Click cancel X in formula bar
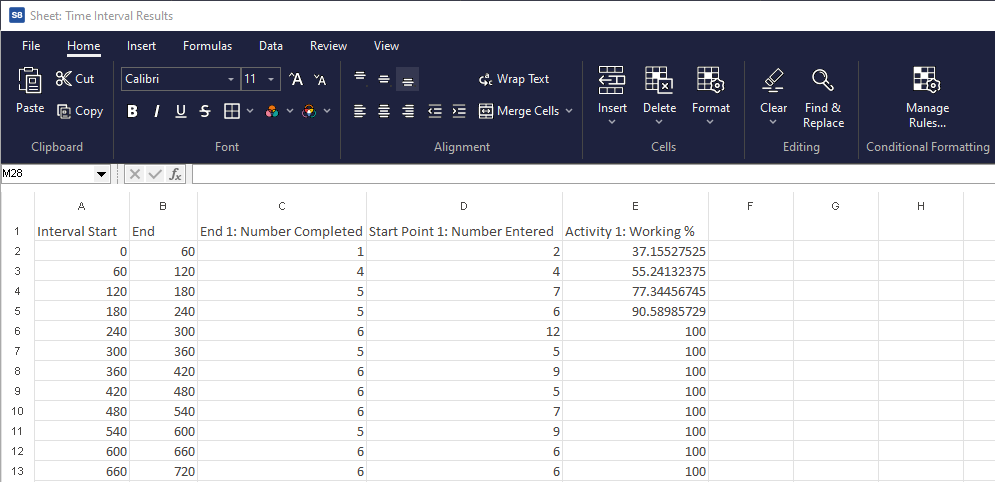Viewport: 995px width, 482px height. click(x=134, y=174)
